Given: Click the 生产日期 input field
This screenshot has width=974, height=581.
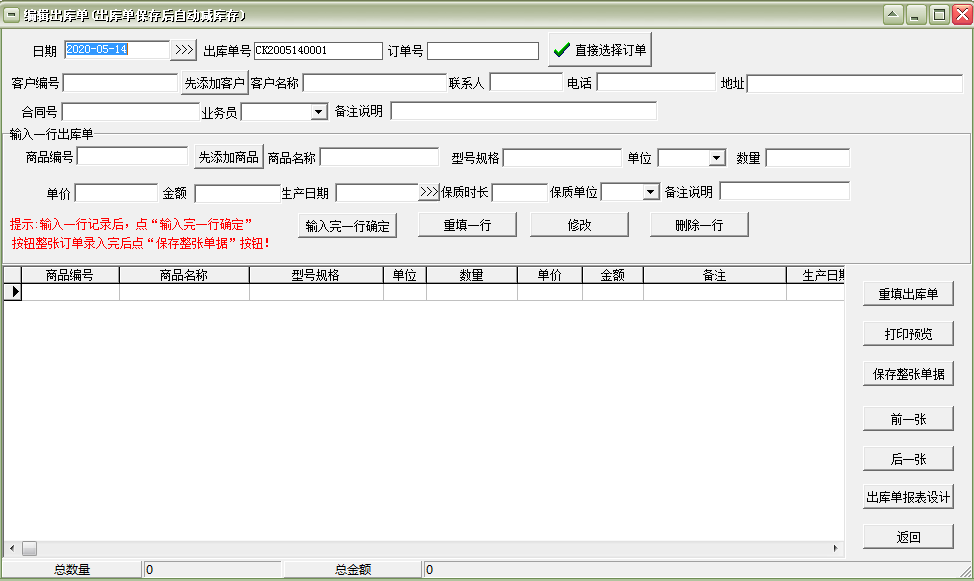Looking at the screenshot, I should point(377,193).
